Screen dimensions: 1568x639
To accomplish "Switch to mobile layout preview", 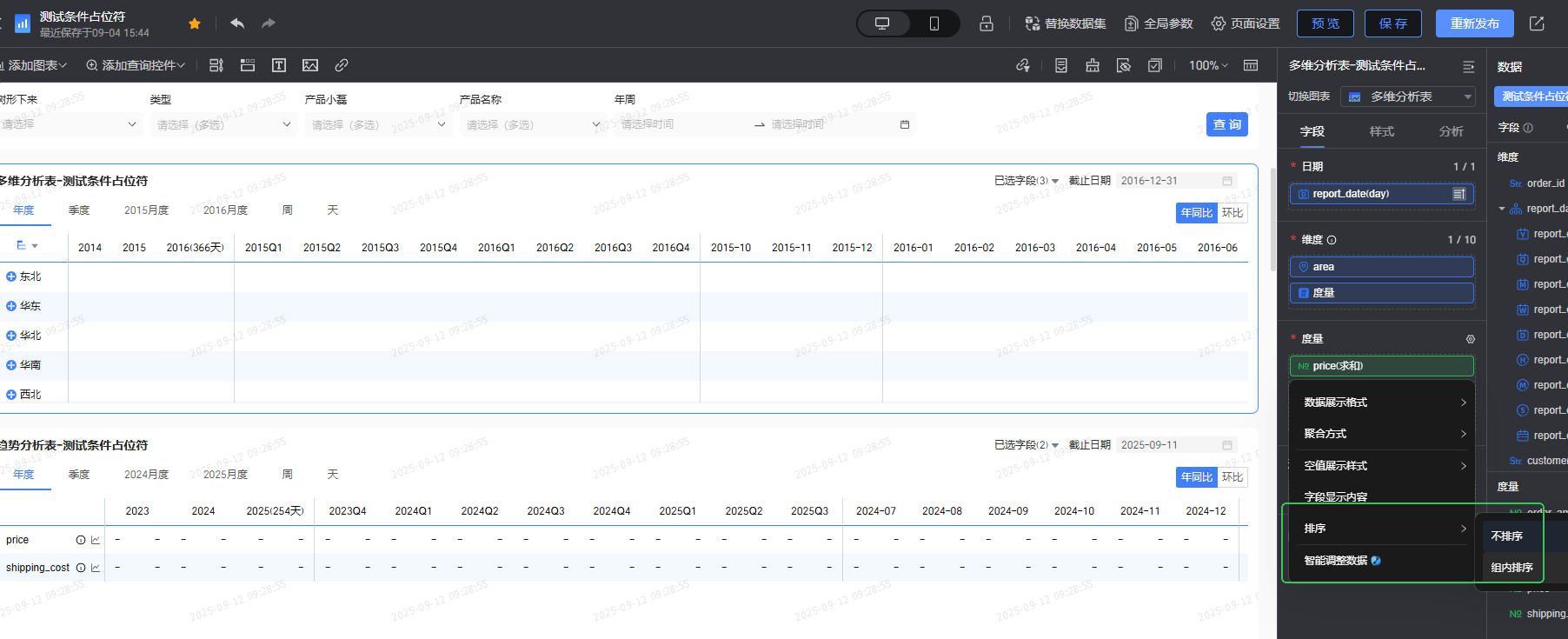I will [x=933, y=23].
